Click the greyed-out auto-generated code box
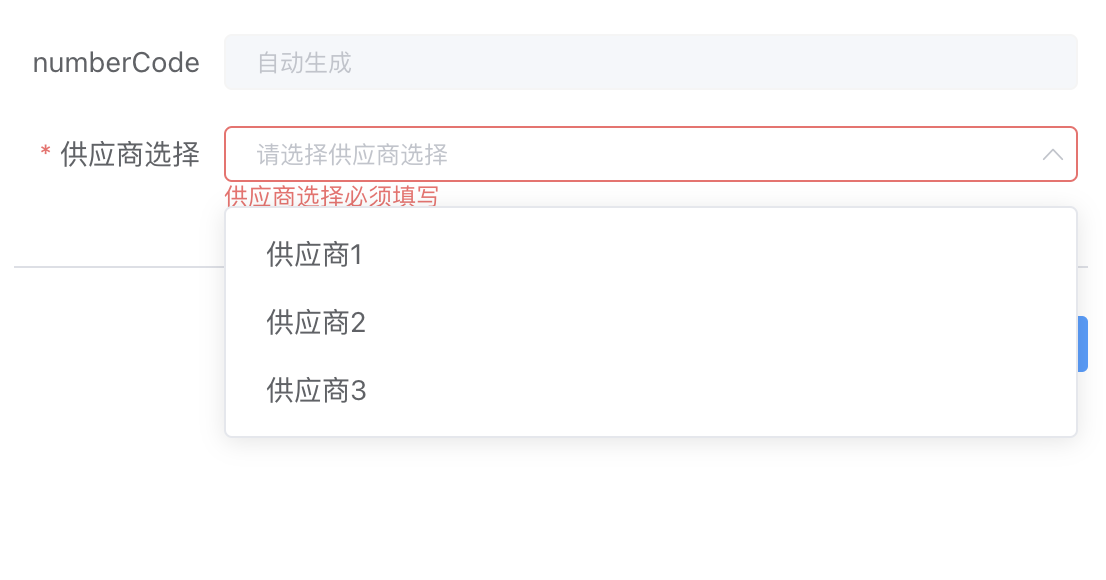Screen dimensions: 1106x580 [x=650, y=63]
